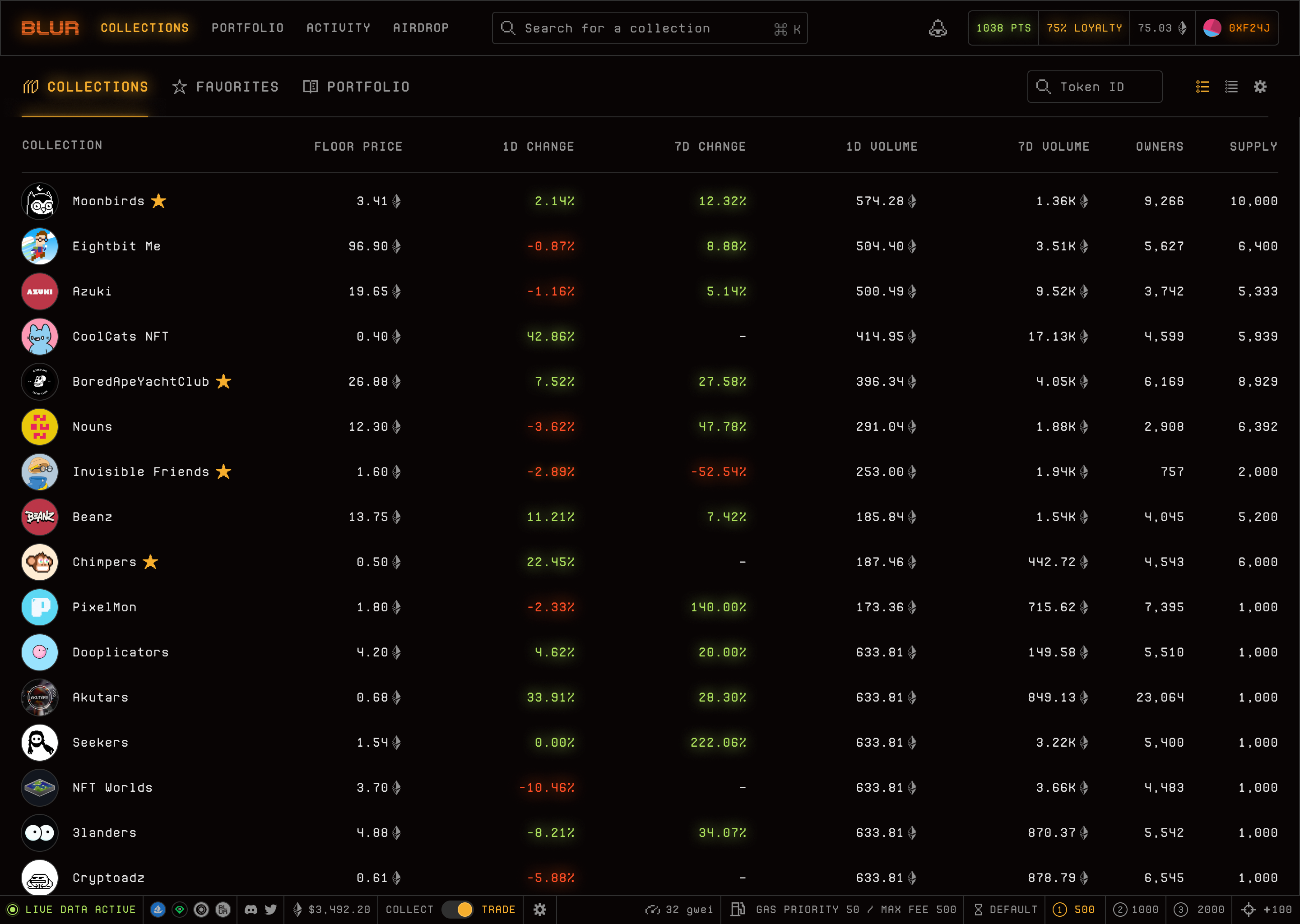Click the Nouns collection avatar
The image size is (1300, 924).
[39, 427]
